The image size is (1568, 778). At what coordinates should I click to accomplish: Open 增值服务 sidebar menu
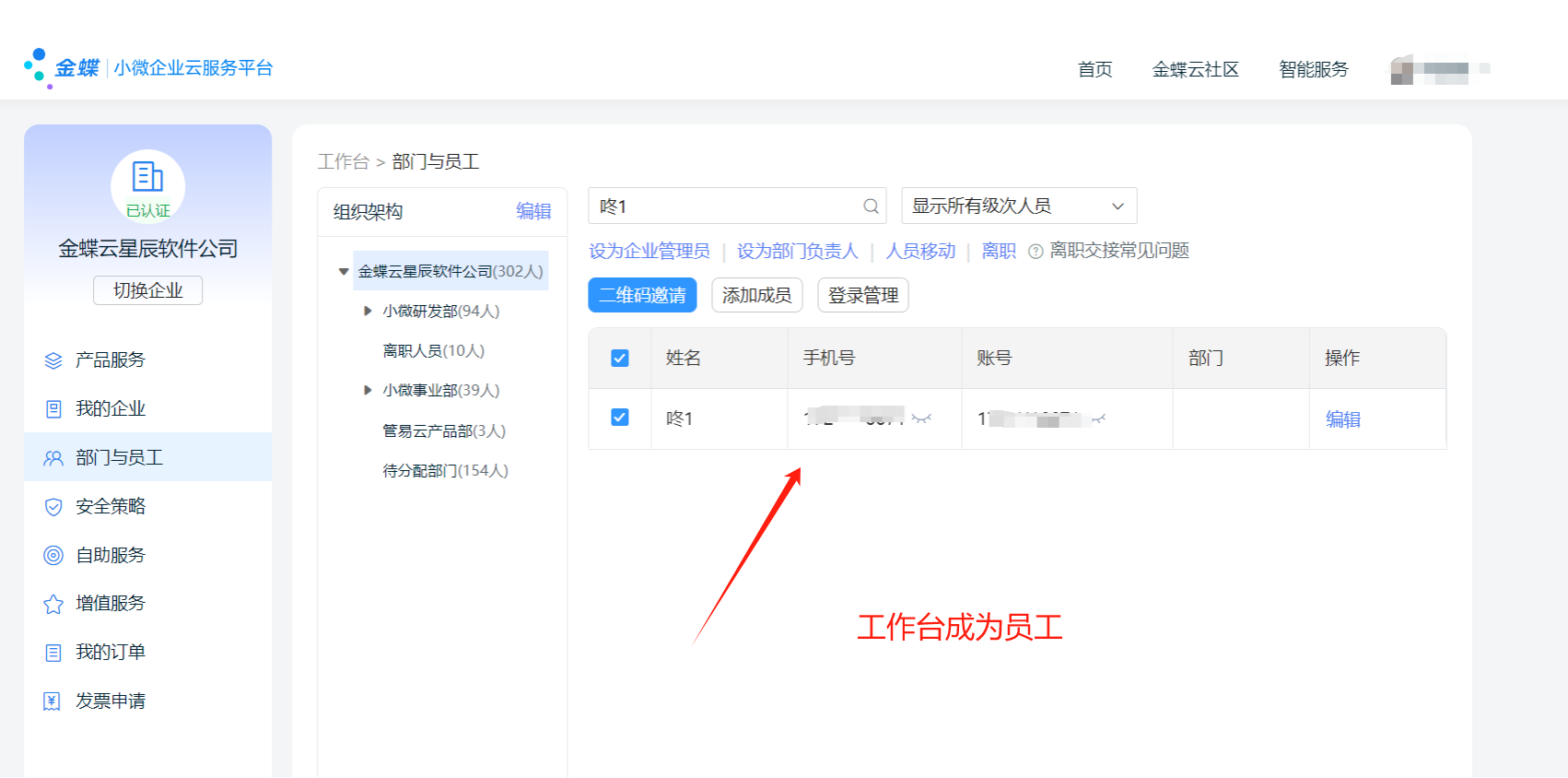point(148,603)
